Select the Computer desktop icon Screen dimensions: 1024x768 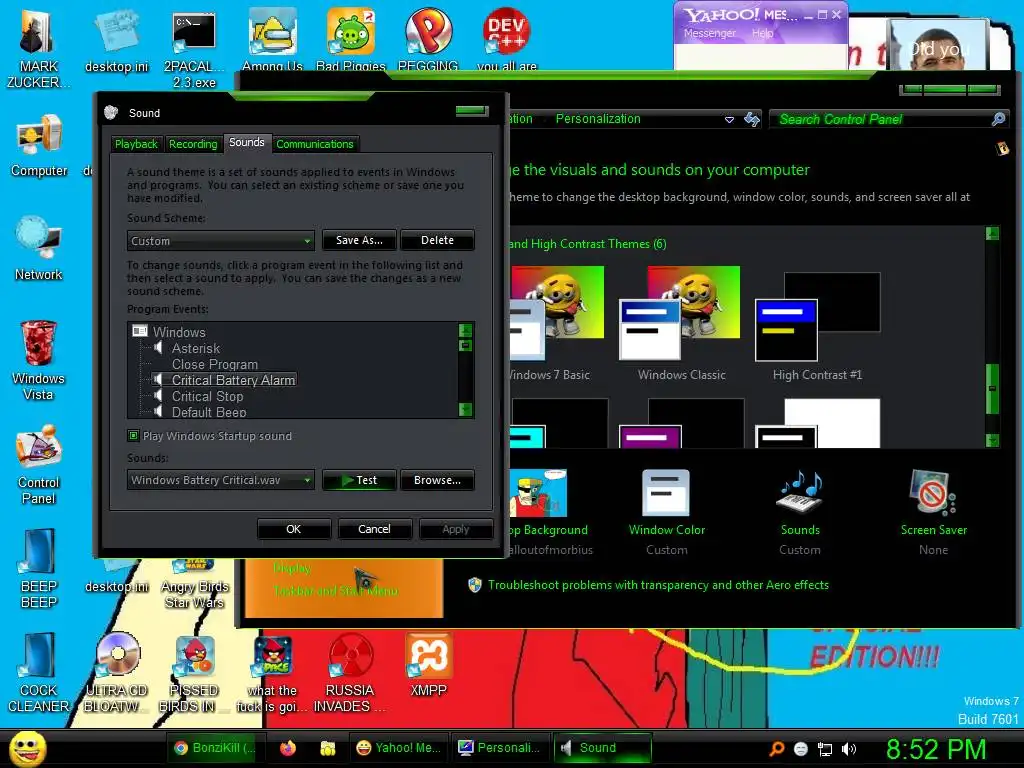tap(39, 146)
